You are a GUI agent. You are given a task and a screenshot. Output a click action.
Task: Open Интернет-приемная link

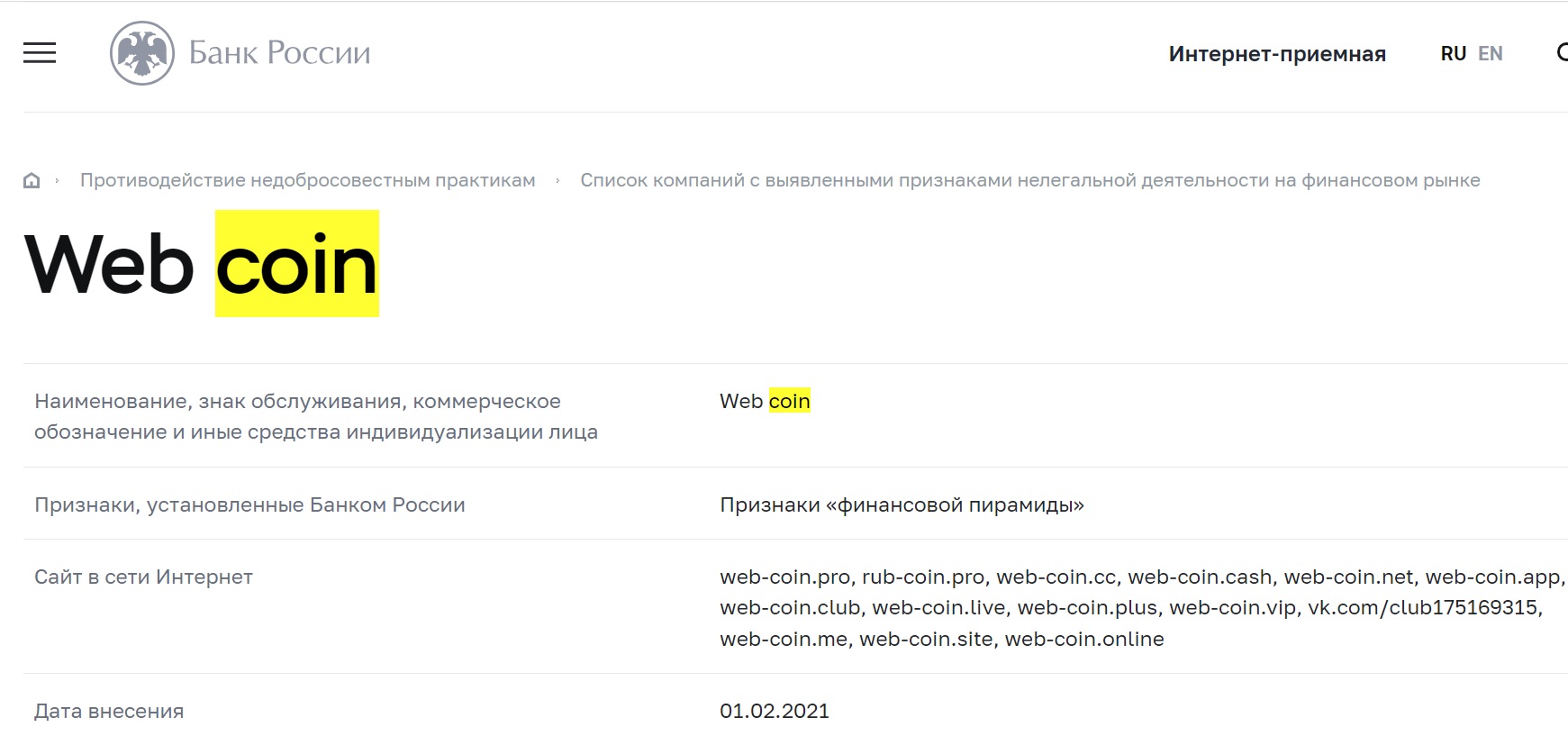(x=1277, y=54)
